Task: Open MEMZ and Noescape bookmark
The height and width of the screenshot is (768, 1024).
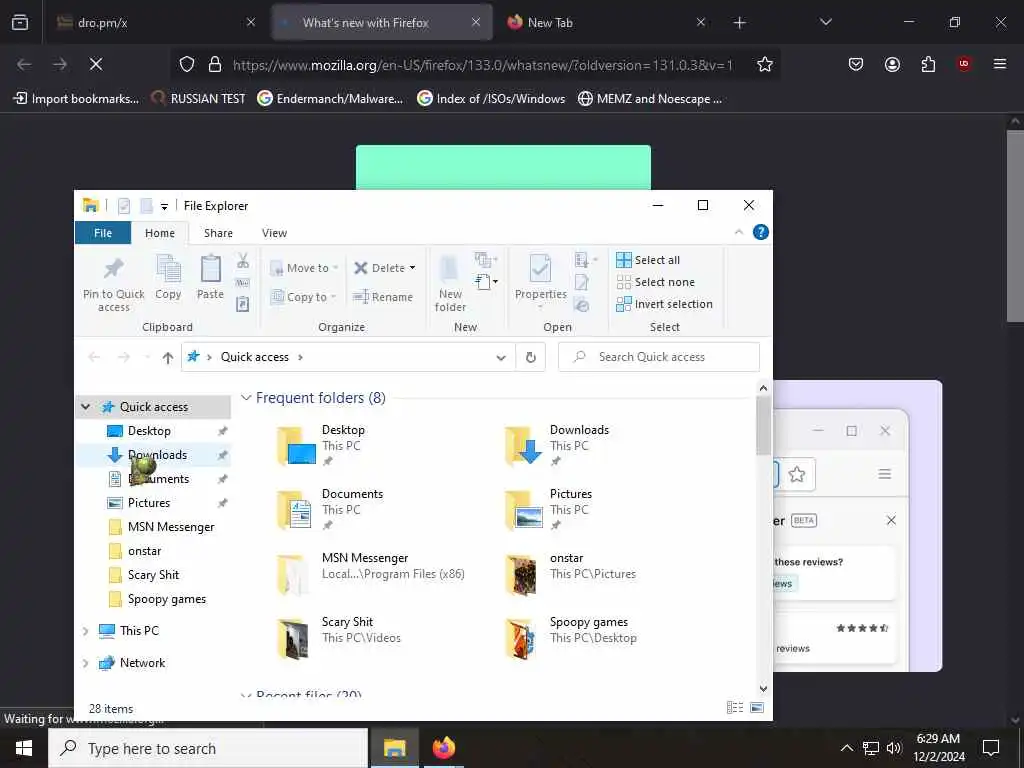Action: tap(650, 99)
